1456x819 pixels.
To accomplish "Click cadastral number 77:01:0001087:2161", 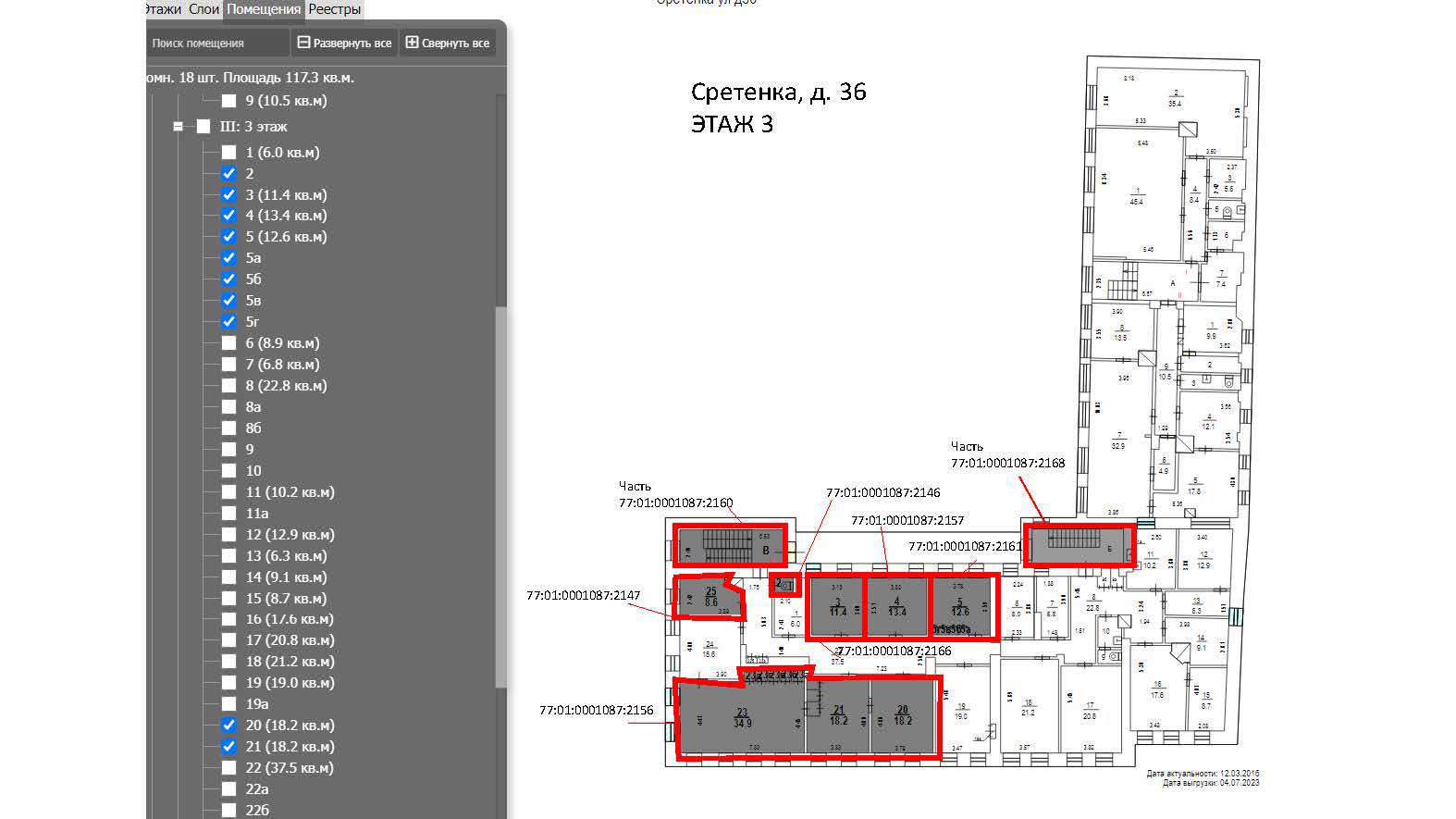I will (x=966, y=547).
